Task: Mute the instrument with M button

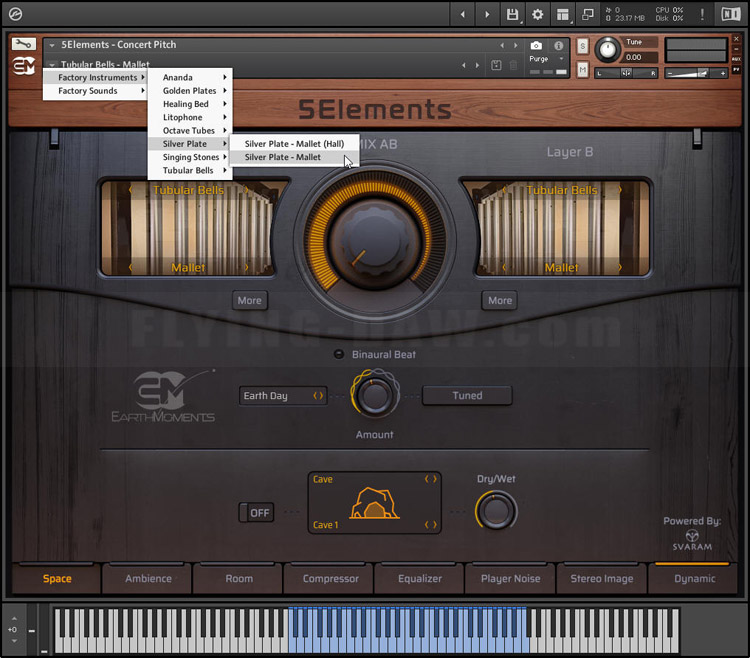Action: (x=582, y=70)
